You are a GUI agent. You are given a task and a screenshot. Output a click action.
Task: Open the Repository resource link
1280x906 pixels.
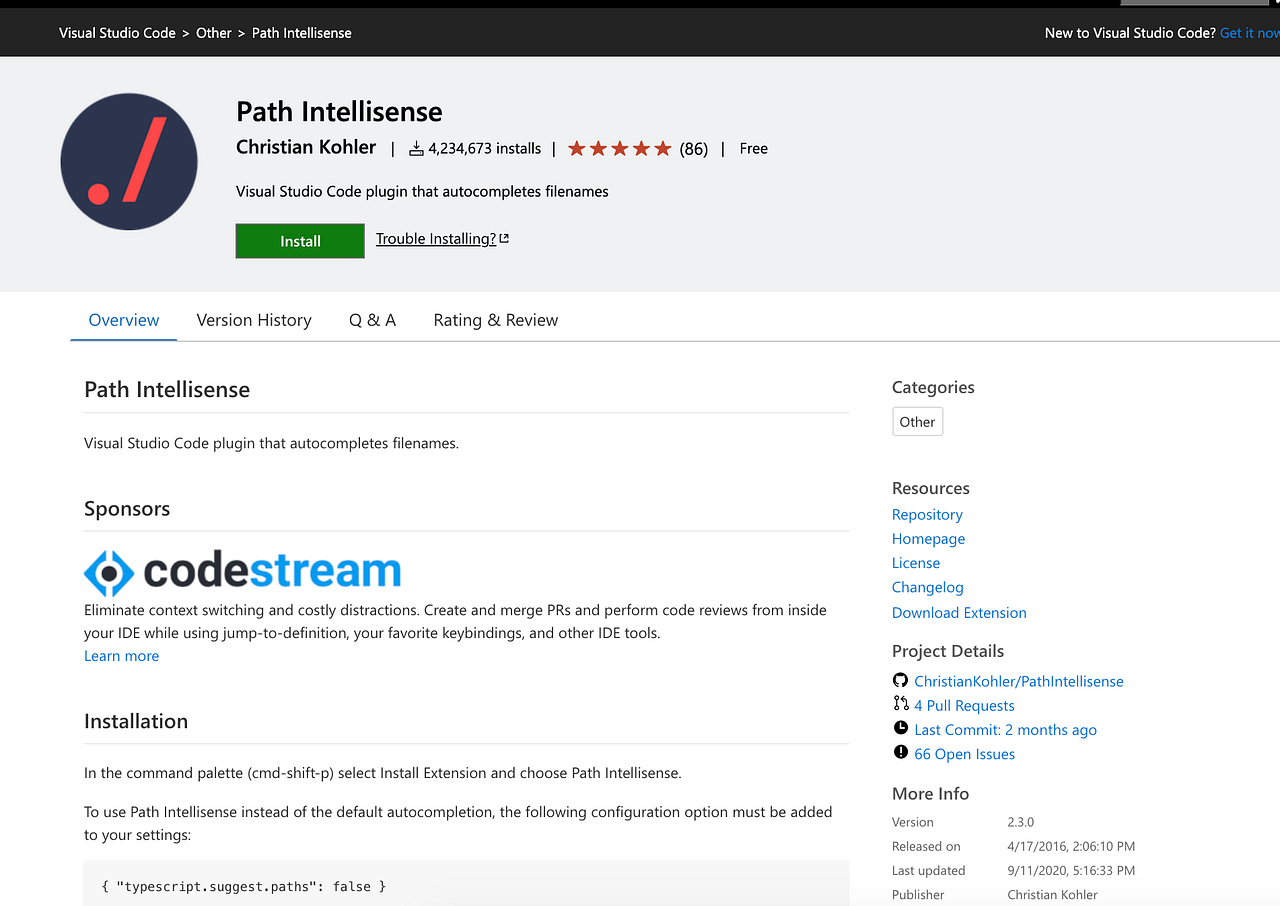(927, 514)
